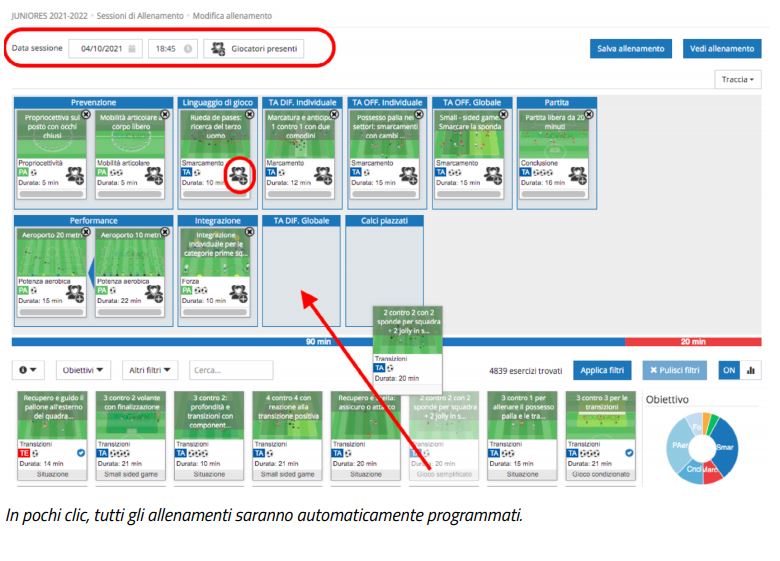780x561 pixels.
Task: Toggle the ON filter switch
Action: click(729, 370)
